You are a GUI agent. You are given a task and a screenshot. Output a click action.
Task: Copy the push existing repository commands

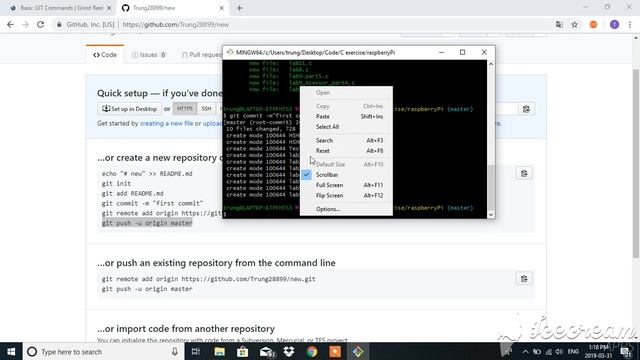524,279
